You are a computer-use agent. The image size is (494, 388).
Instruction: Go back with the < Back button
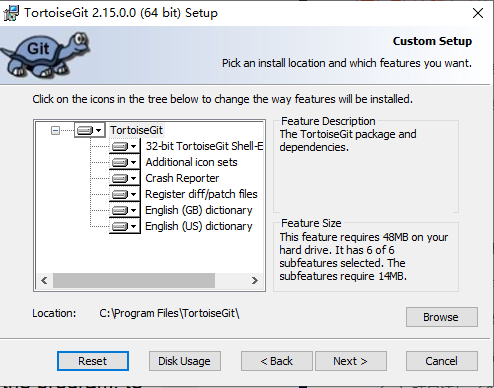(x=277, y=361)
